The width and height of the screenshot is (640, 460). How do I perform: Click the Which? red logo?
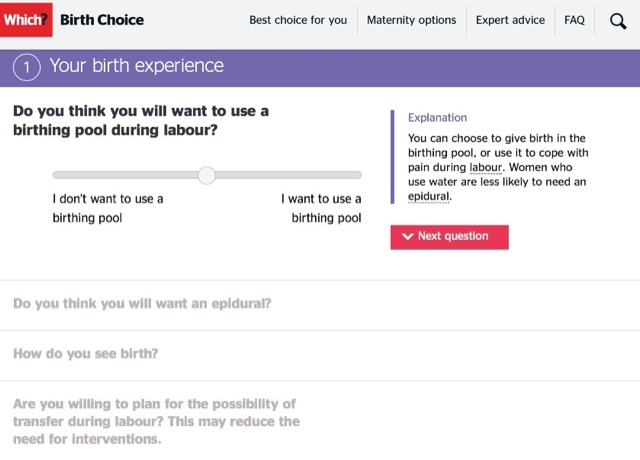[x=26, y=20]
